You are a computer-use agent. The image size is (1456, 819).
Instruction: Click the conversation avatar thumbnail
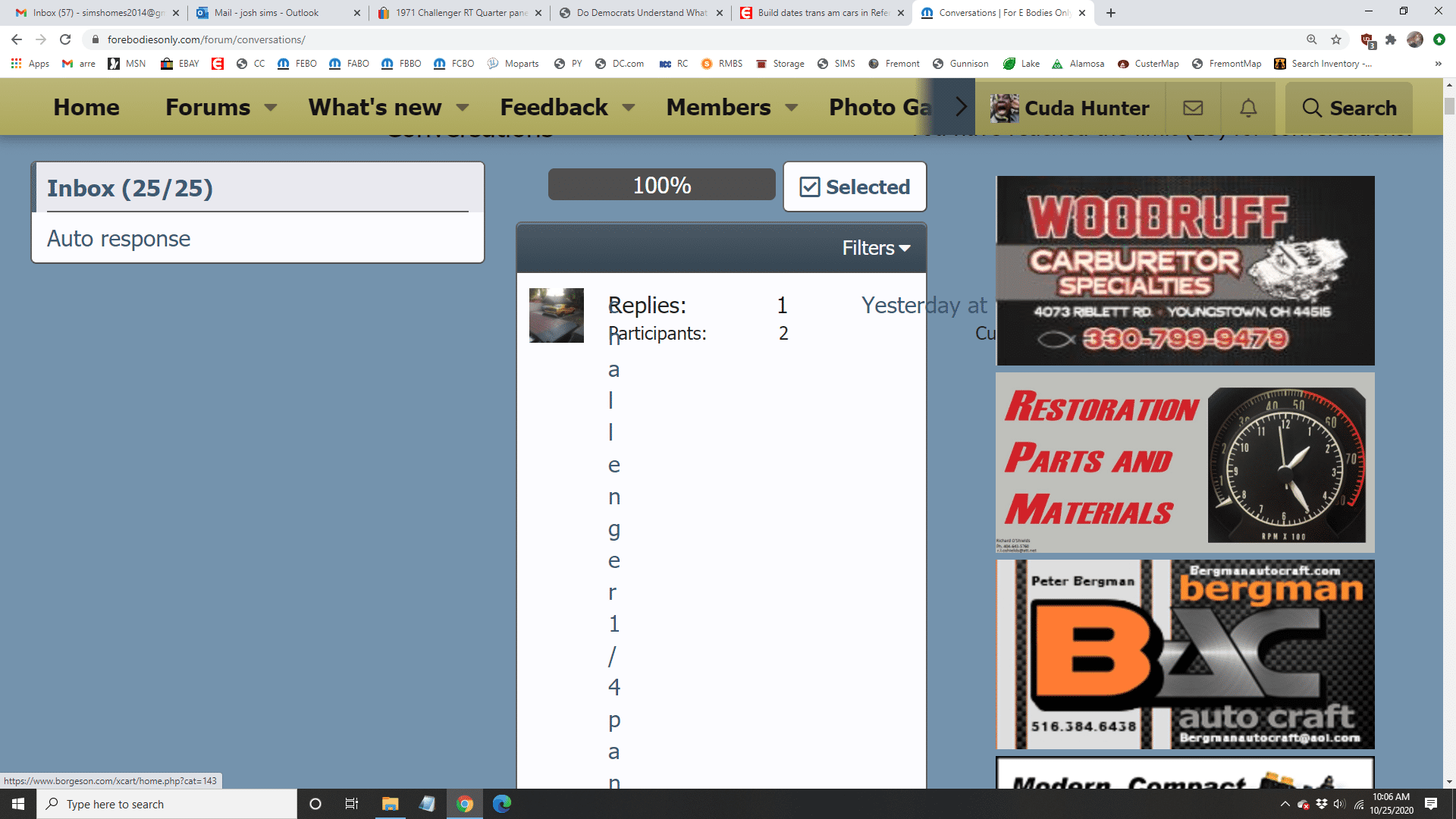pos(556,315)
